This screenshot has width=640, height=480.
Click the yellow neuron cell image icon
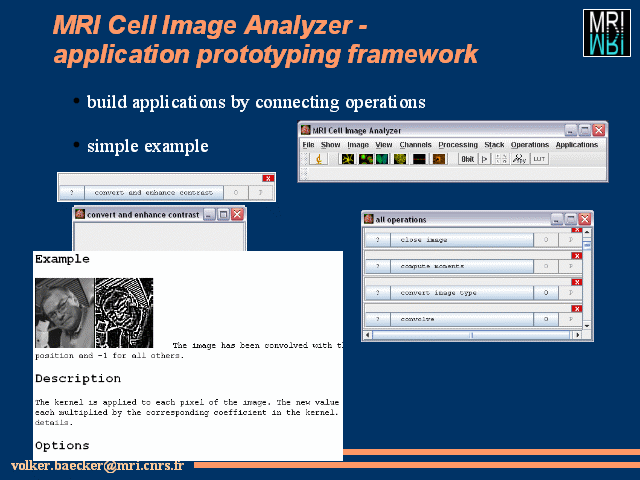point(348,159)
